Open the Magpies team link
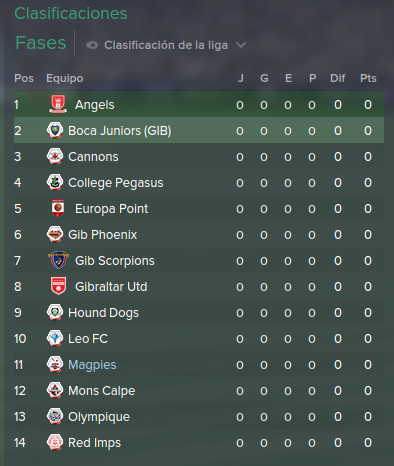The image size is (394, 466). tap(92, 365)
